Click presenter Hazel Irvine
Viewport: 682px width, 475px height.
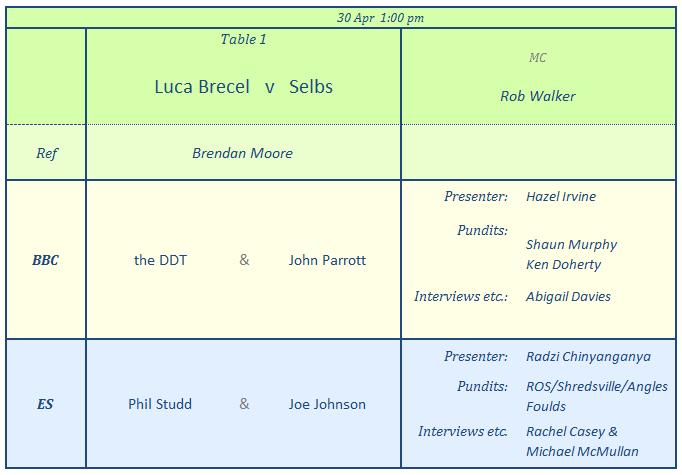pos(560,197)
